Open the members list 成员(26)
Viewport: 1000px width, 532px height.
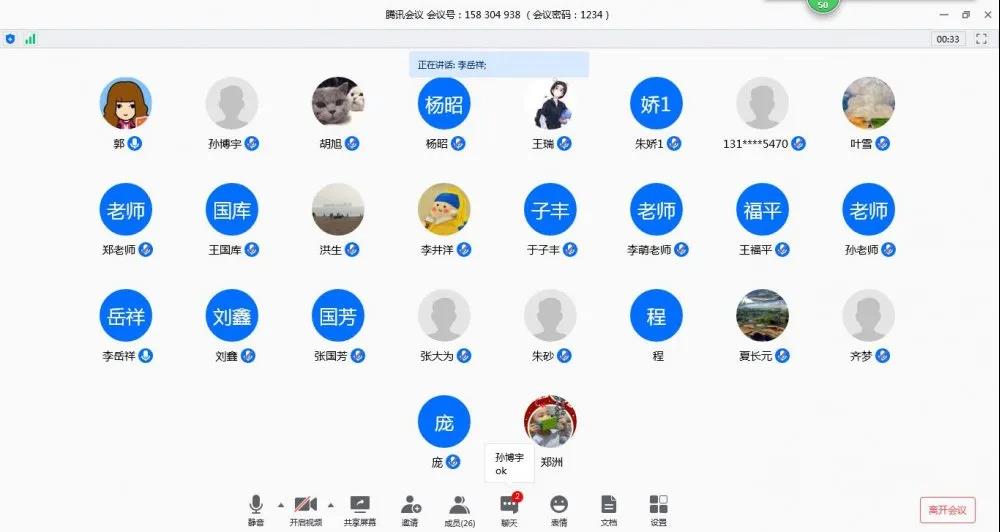pyautogui.click(x=459, y=506)
